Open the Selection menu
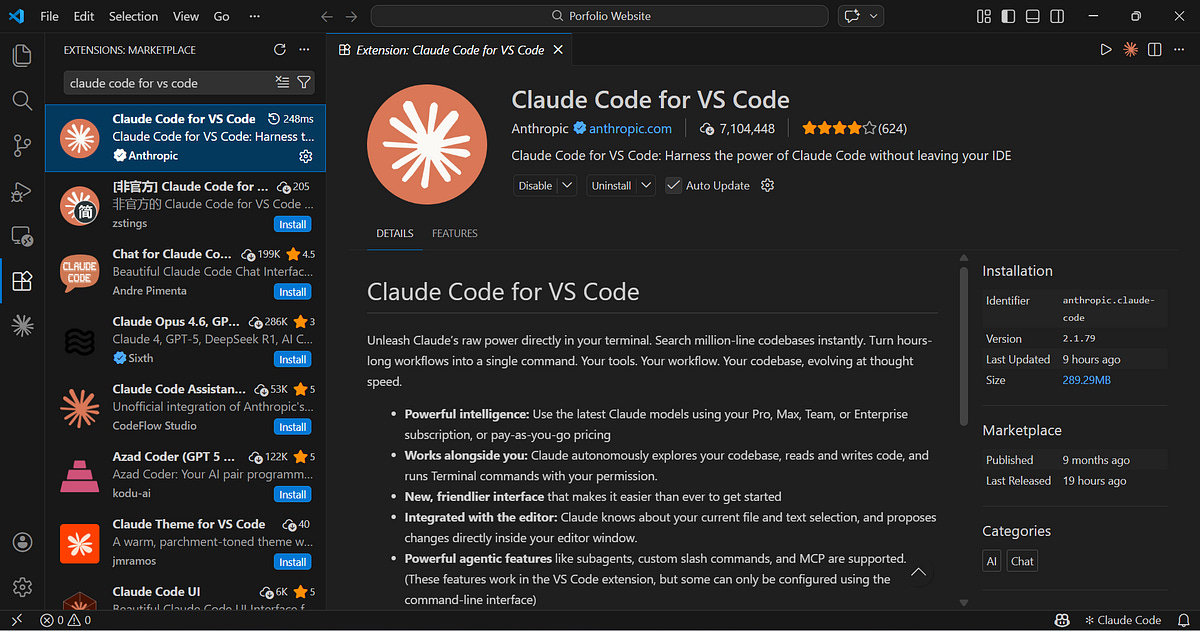The image size is (1200, 631). 134,16
